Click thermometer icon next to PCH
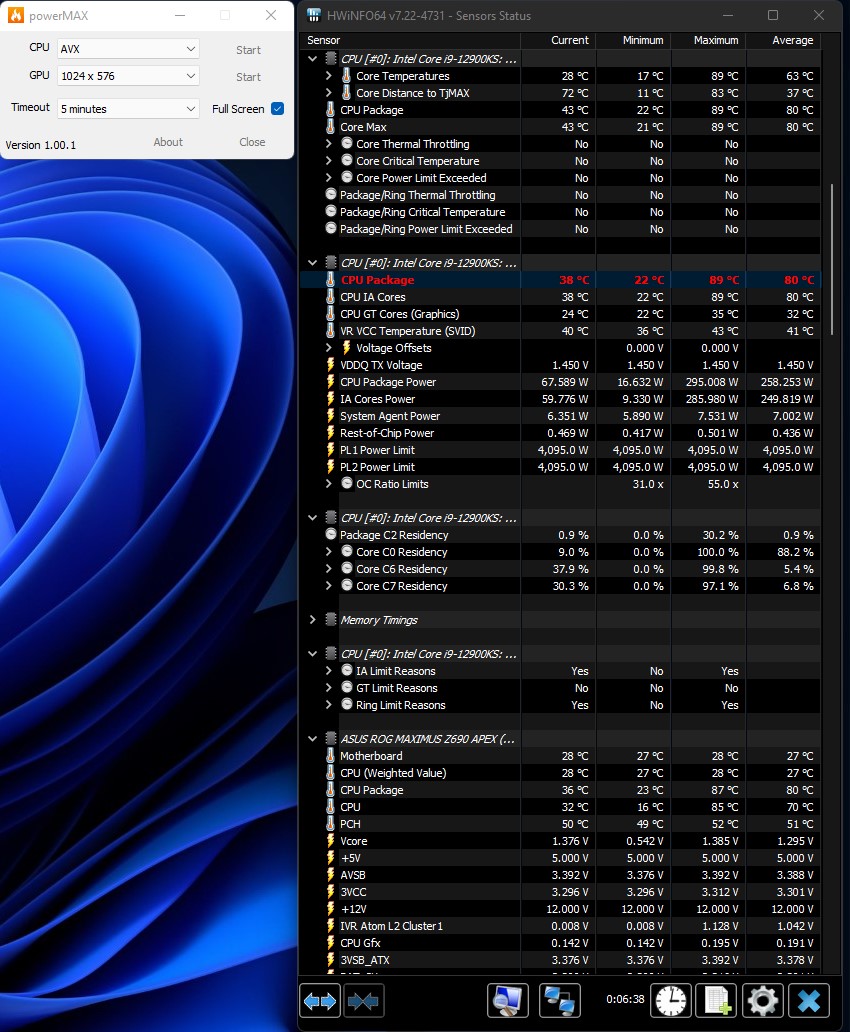 331,823
